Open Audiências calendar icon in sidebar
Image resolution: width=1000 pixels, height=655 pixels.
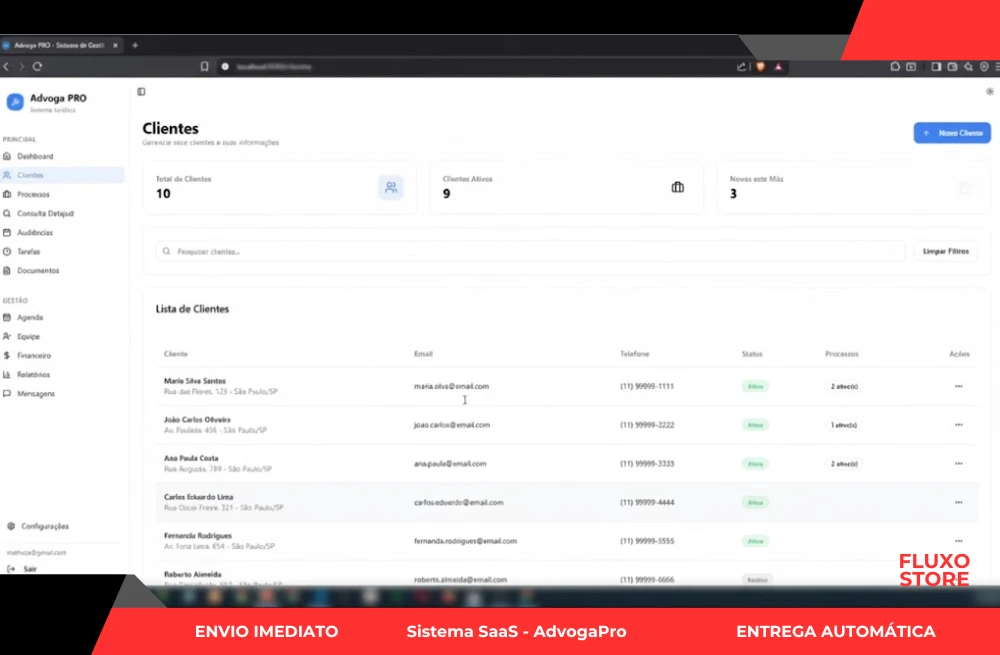[x=8, y=233]
